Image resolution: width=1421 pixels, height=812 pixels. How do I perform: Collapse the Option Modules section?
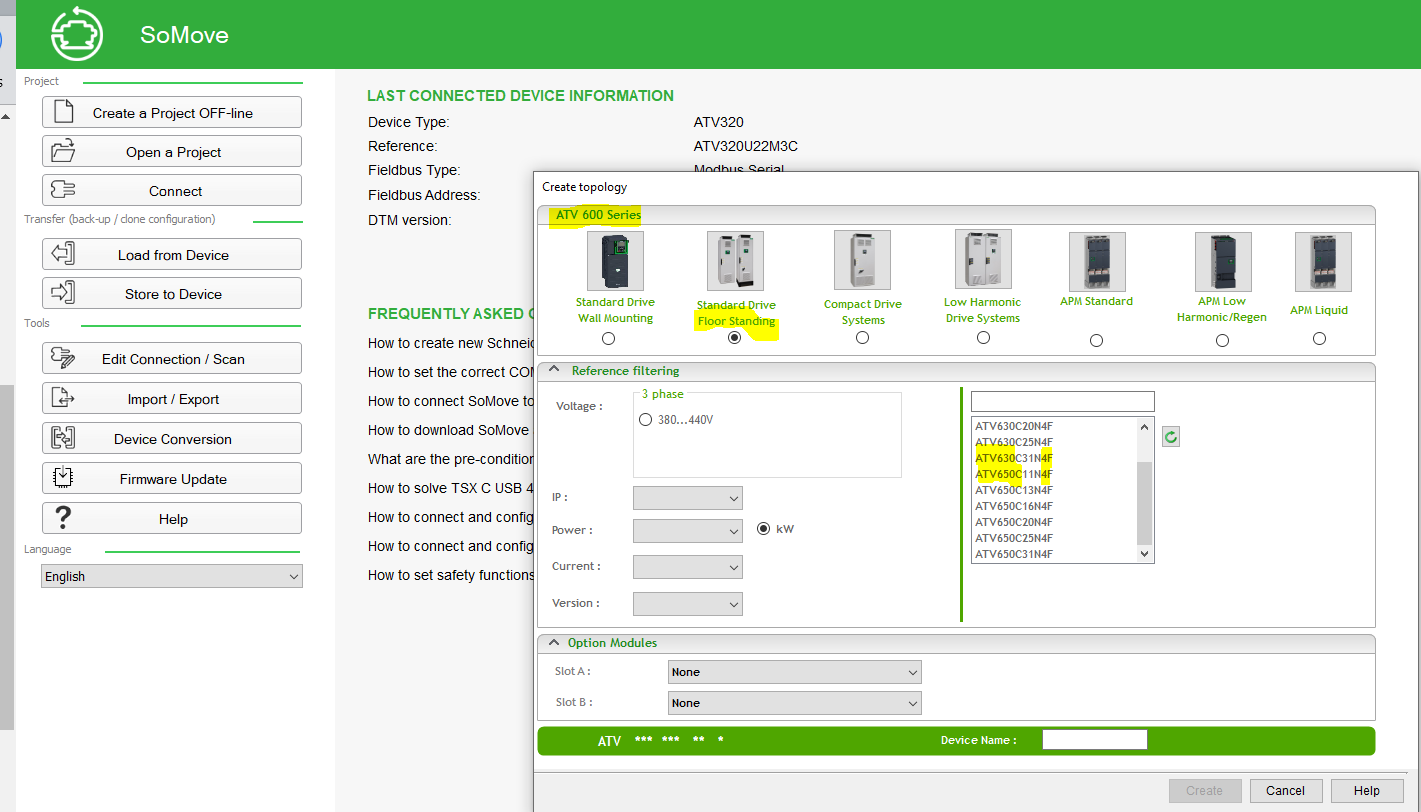[553, 643]
